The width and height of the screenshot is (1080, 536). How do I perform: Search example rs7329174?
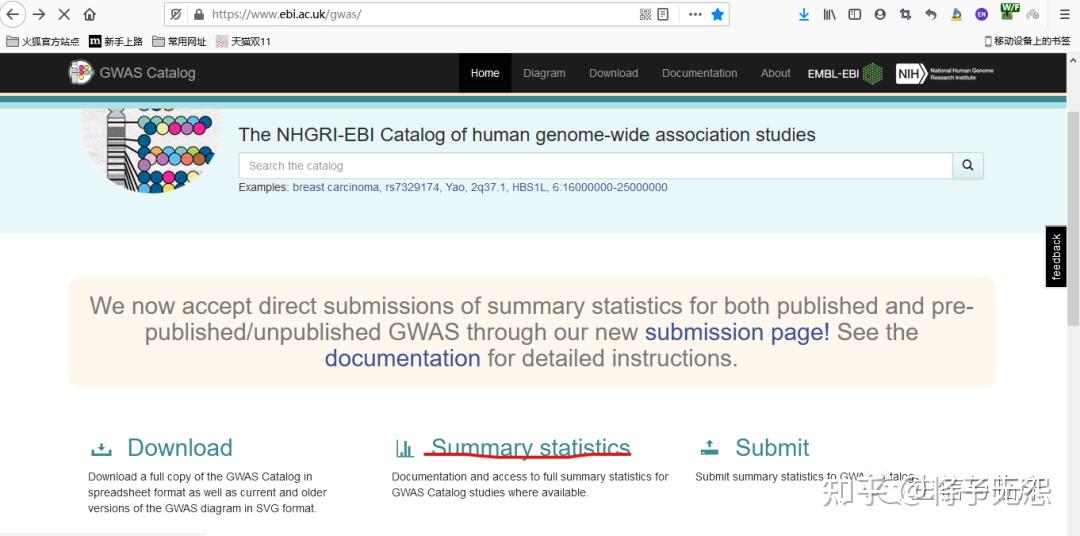(x=412, y=187)
